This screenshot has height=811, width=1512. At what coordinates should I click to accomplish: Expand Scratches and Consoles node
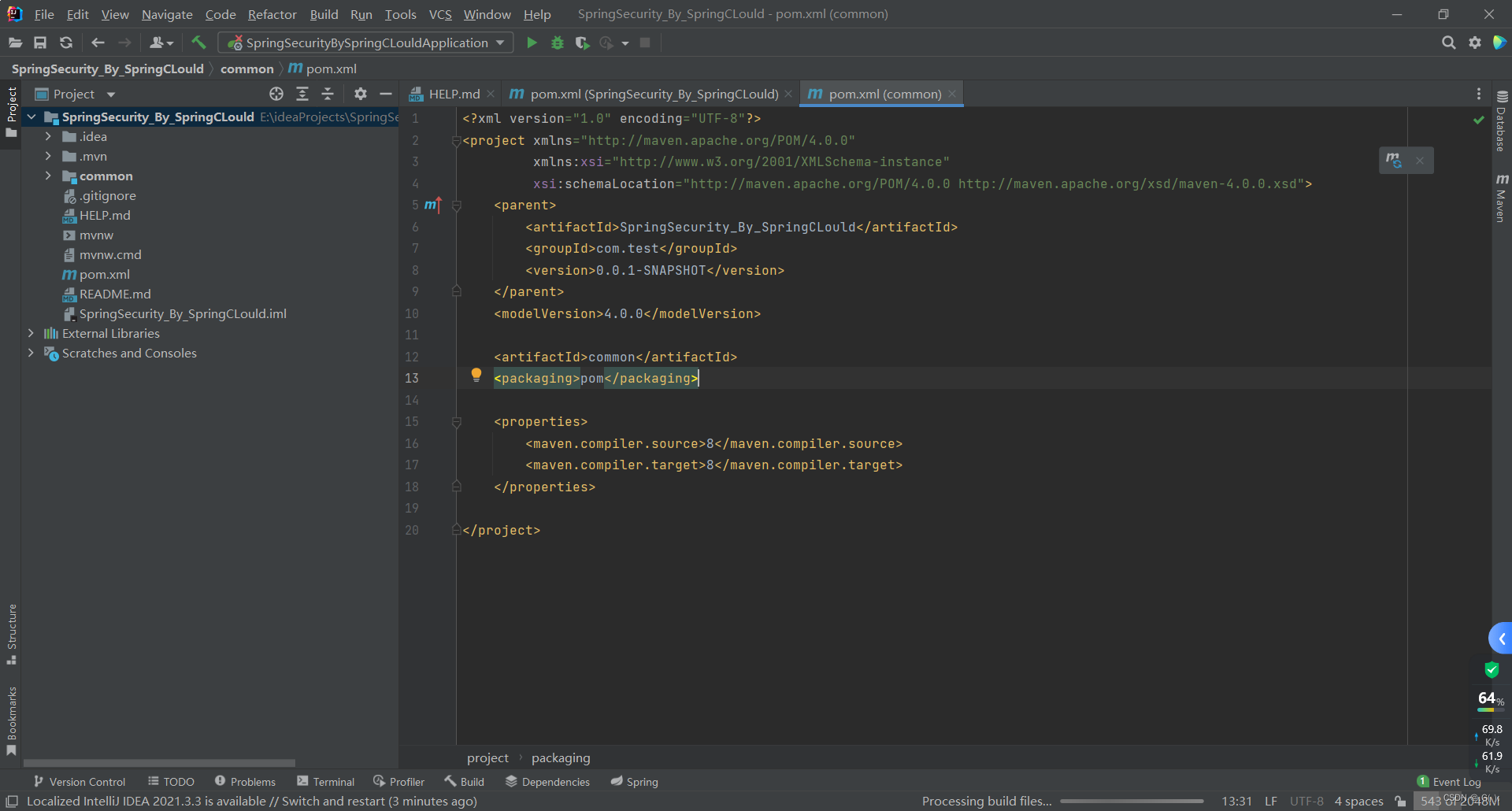coord(31,353)
